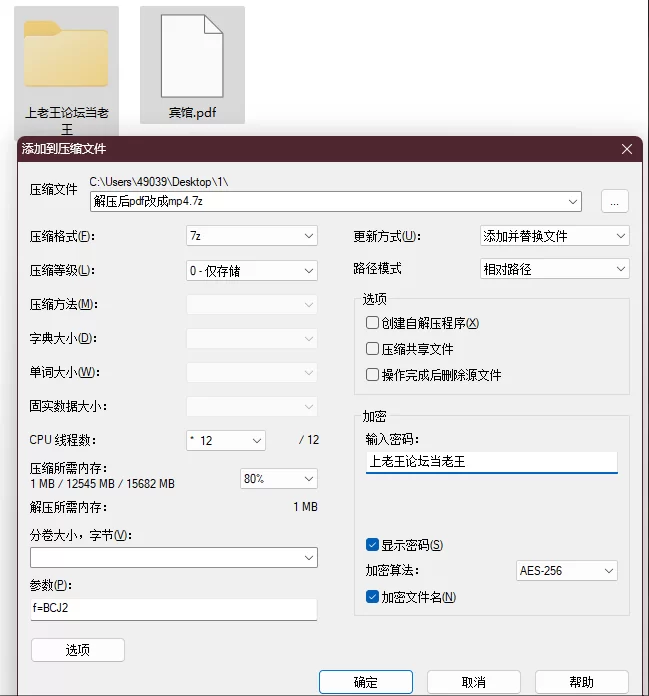The width and height of the screenshot is (649, 696).
Task: Click the 单词大小(W) label
Action: [64, 372]
